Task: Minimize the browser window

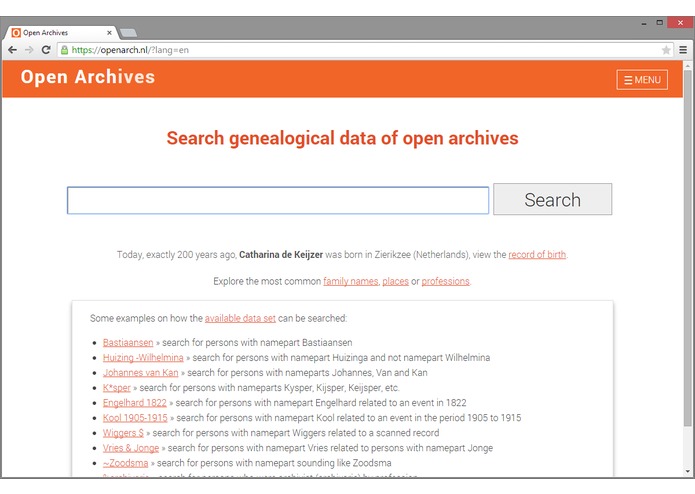Action: 644,23
